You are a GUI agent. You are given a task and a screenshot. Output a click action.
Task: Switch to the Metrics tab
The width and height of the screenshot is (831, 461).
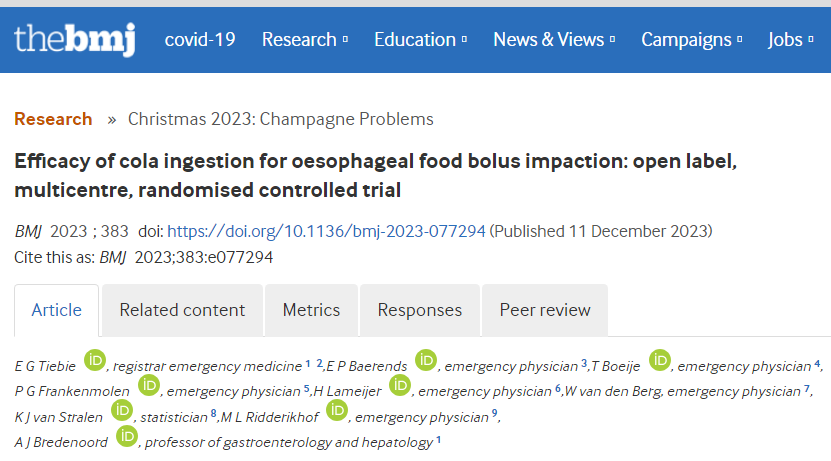coord(311,310)
